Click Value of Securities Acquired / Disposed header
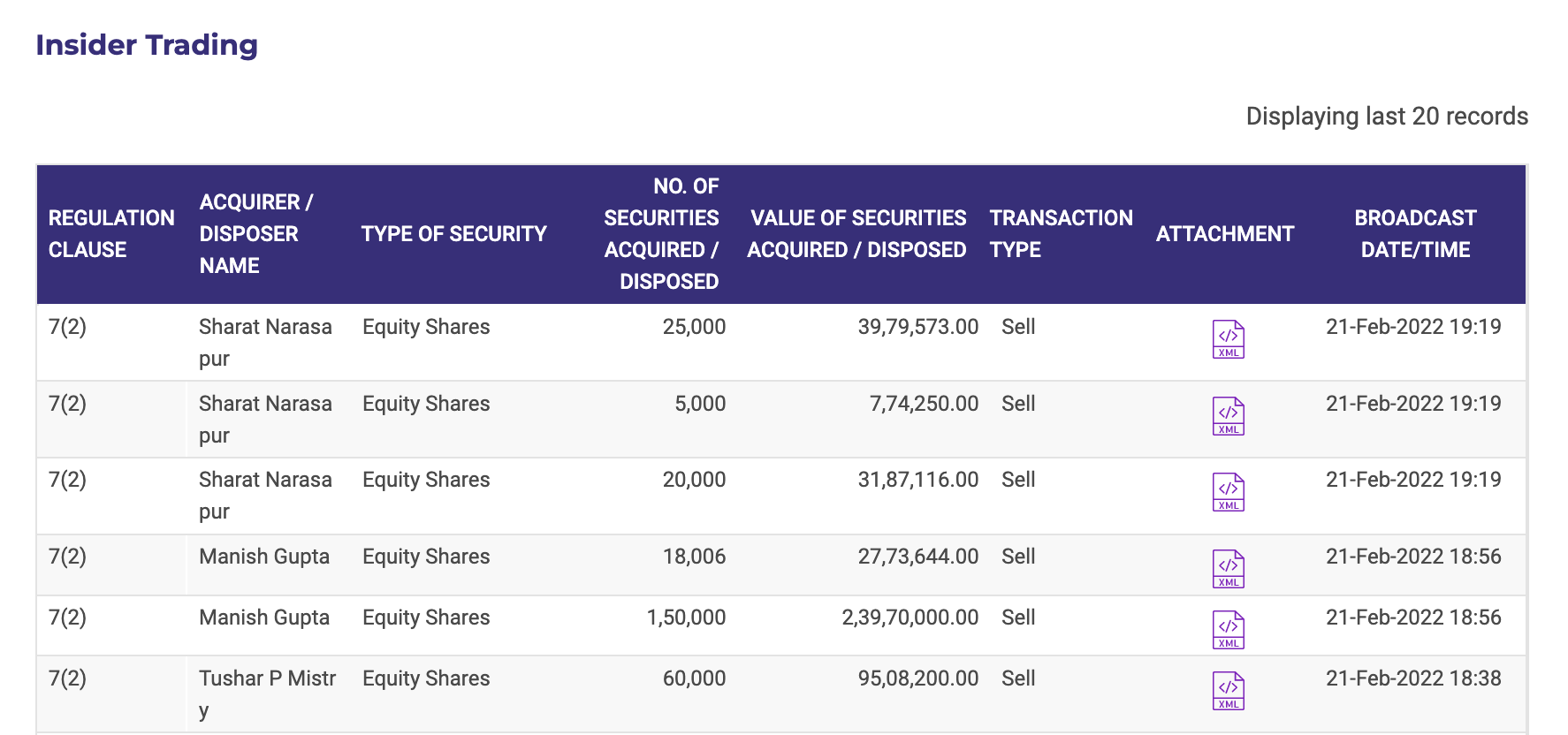 (x=856, y=234)
